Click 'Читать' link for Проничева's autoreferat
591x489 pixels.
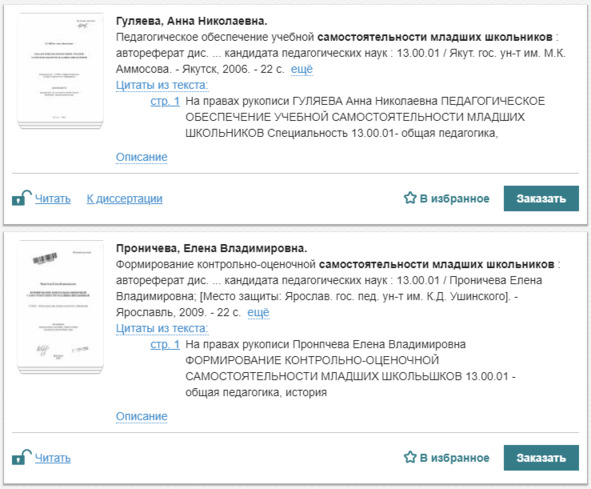53,458
